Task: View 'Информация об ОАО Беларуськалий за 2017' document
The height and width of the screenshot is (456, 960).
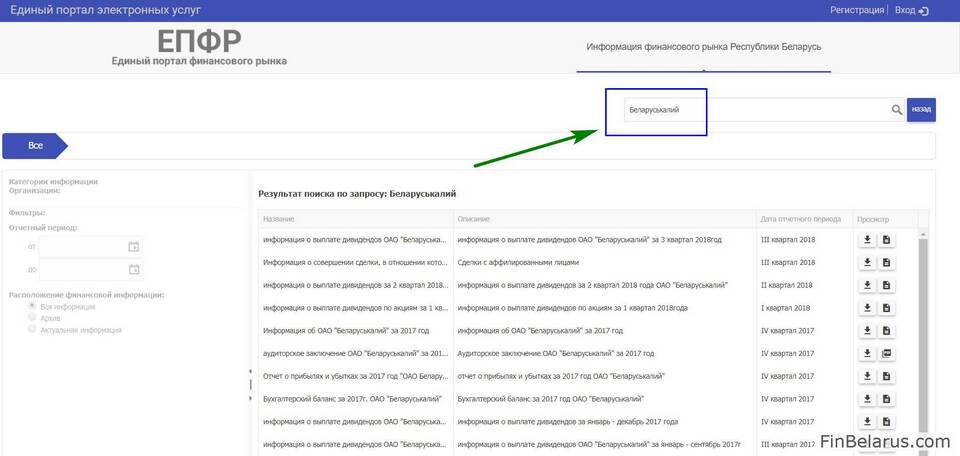Action: (x=886, y=331)
